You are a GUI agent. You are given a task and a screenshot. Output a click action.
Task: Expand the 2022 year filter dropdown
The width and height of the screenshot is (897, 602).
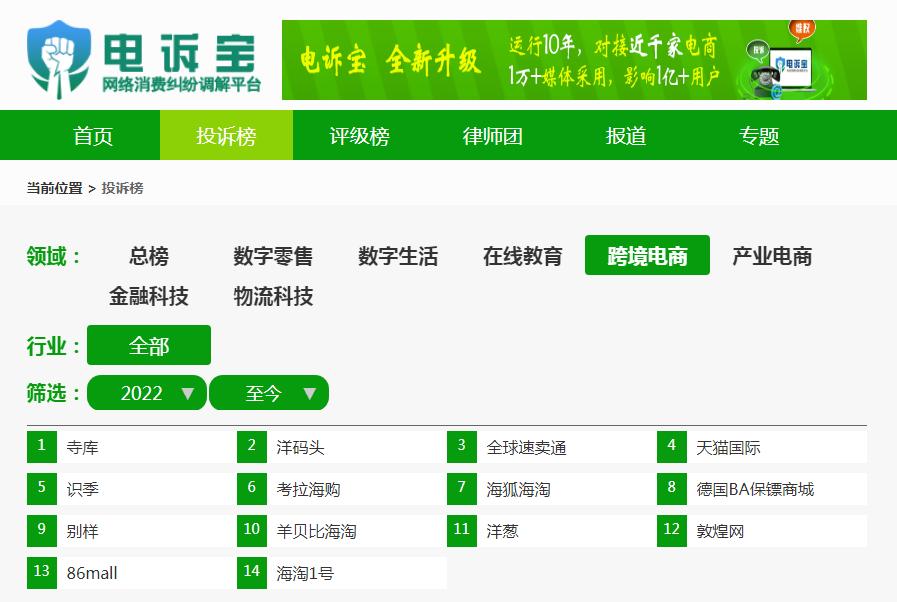[146, 392]
